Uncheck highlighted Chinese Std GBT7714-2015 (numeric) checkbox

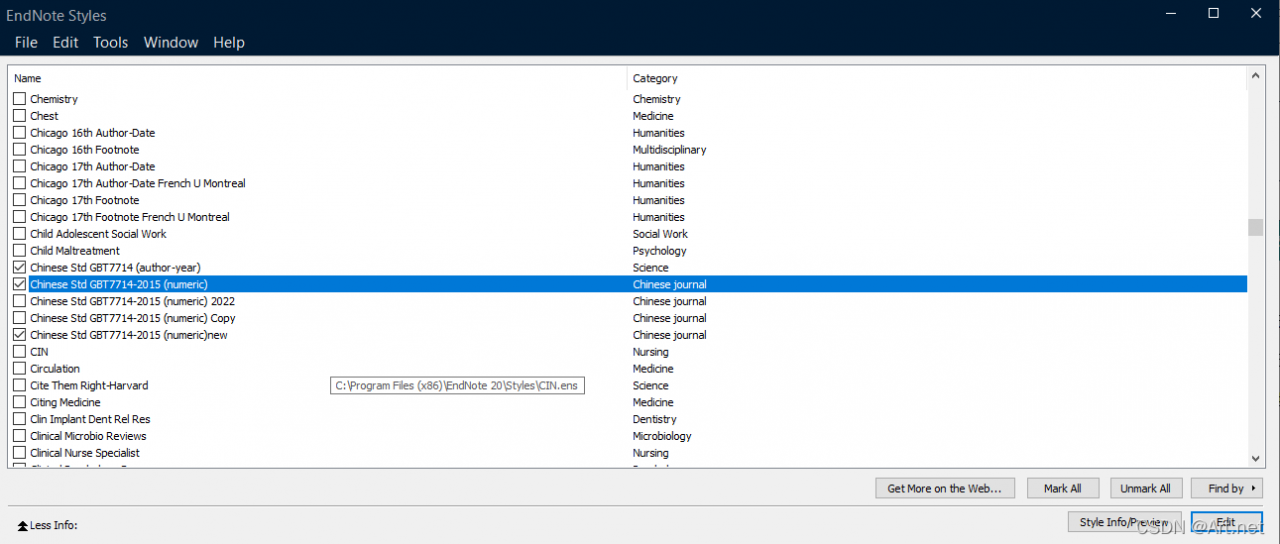point(19,285)
